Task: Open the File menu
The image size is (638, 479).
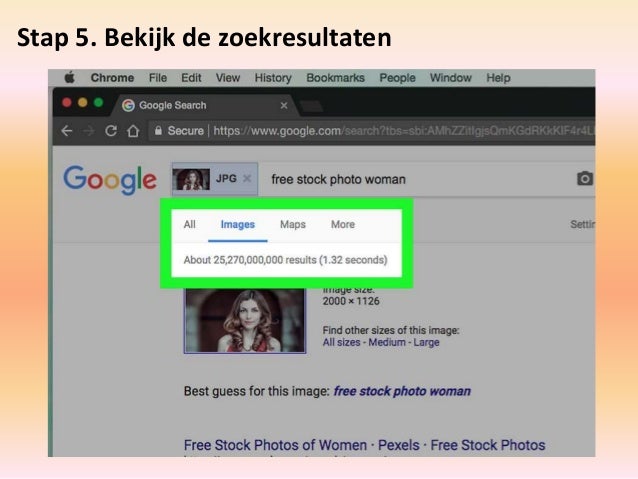Action: click(x=158, y=78)
